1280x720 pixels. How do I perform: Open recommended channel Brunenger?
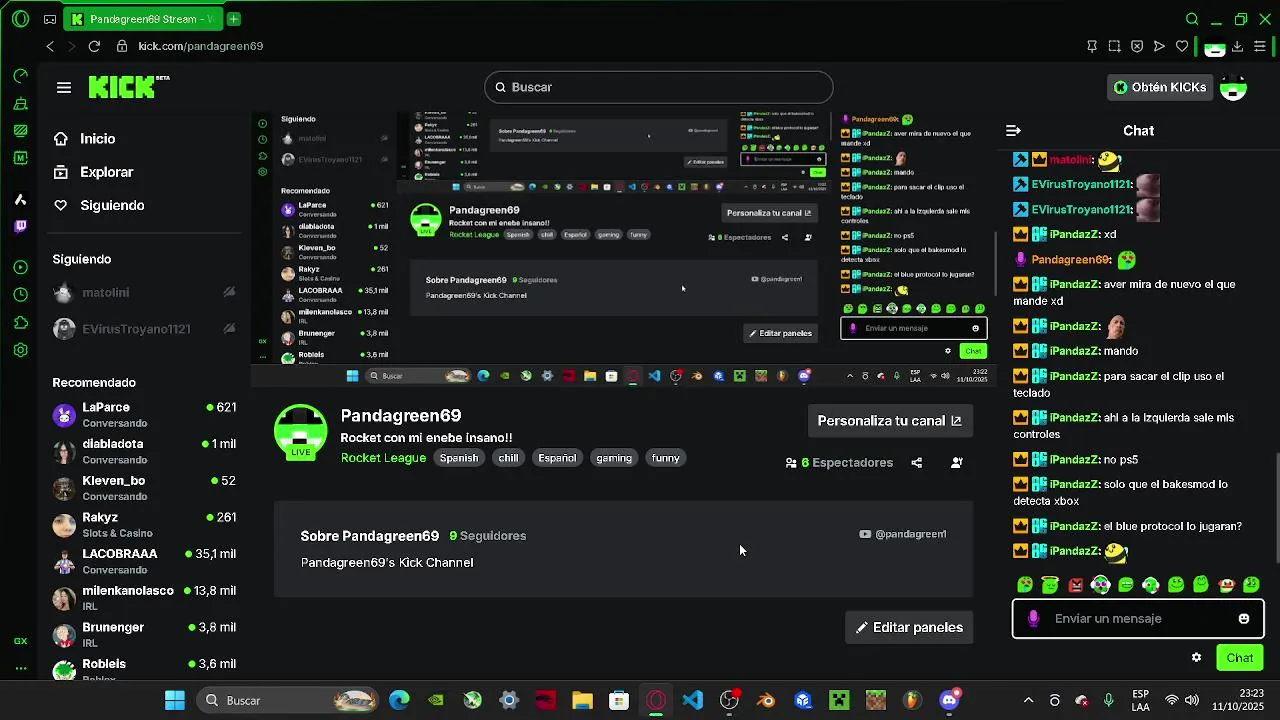145,635
